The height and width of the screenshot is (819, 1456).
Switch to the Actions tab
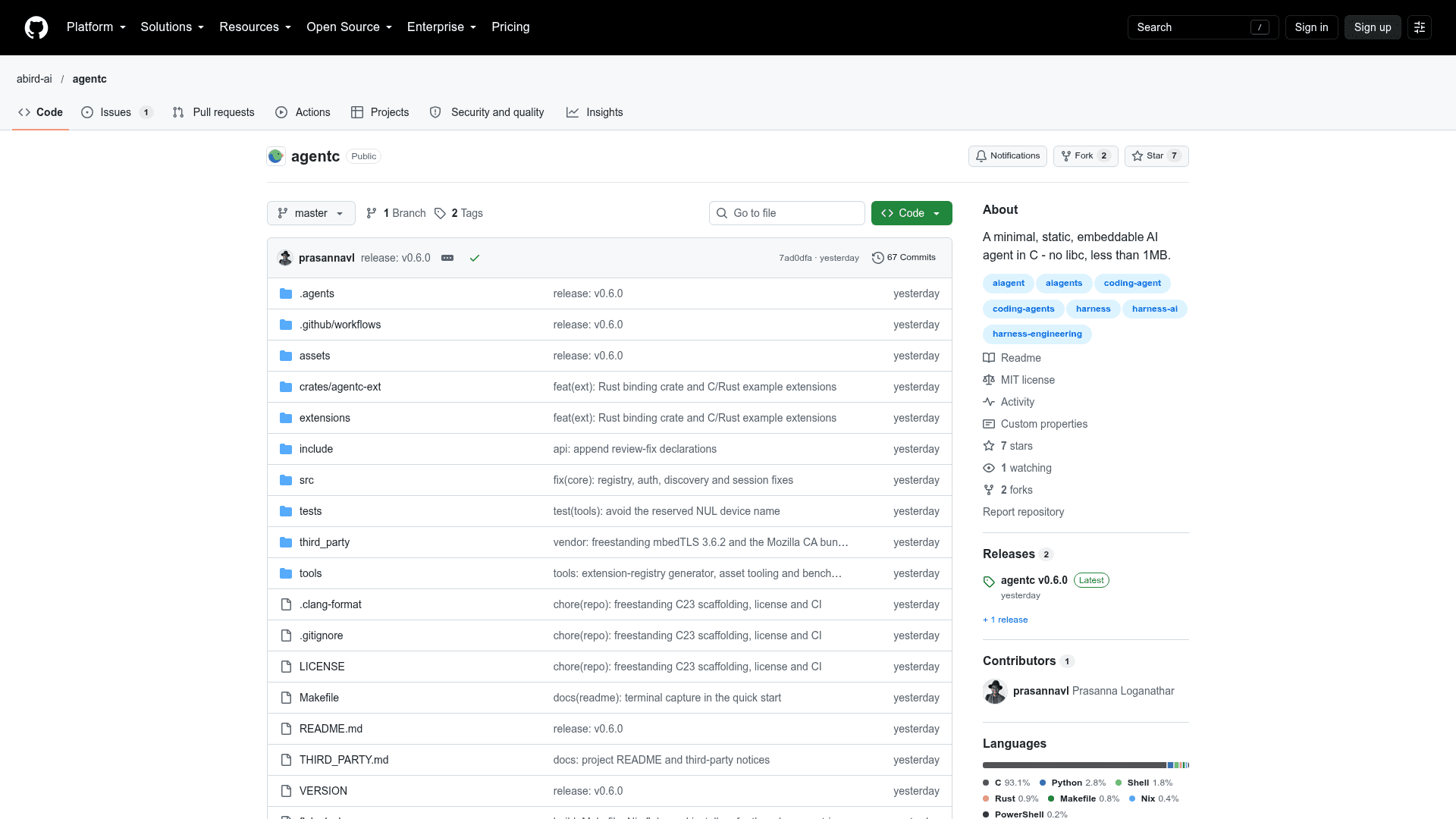(x=303, y=112)
